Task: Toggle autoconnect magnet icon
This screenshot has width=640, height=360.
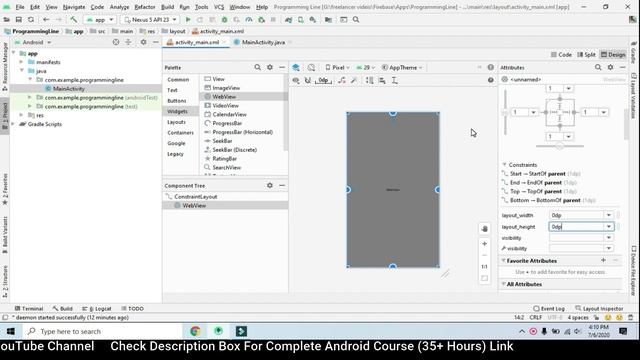Action: [x=308, y=80]
